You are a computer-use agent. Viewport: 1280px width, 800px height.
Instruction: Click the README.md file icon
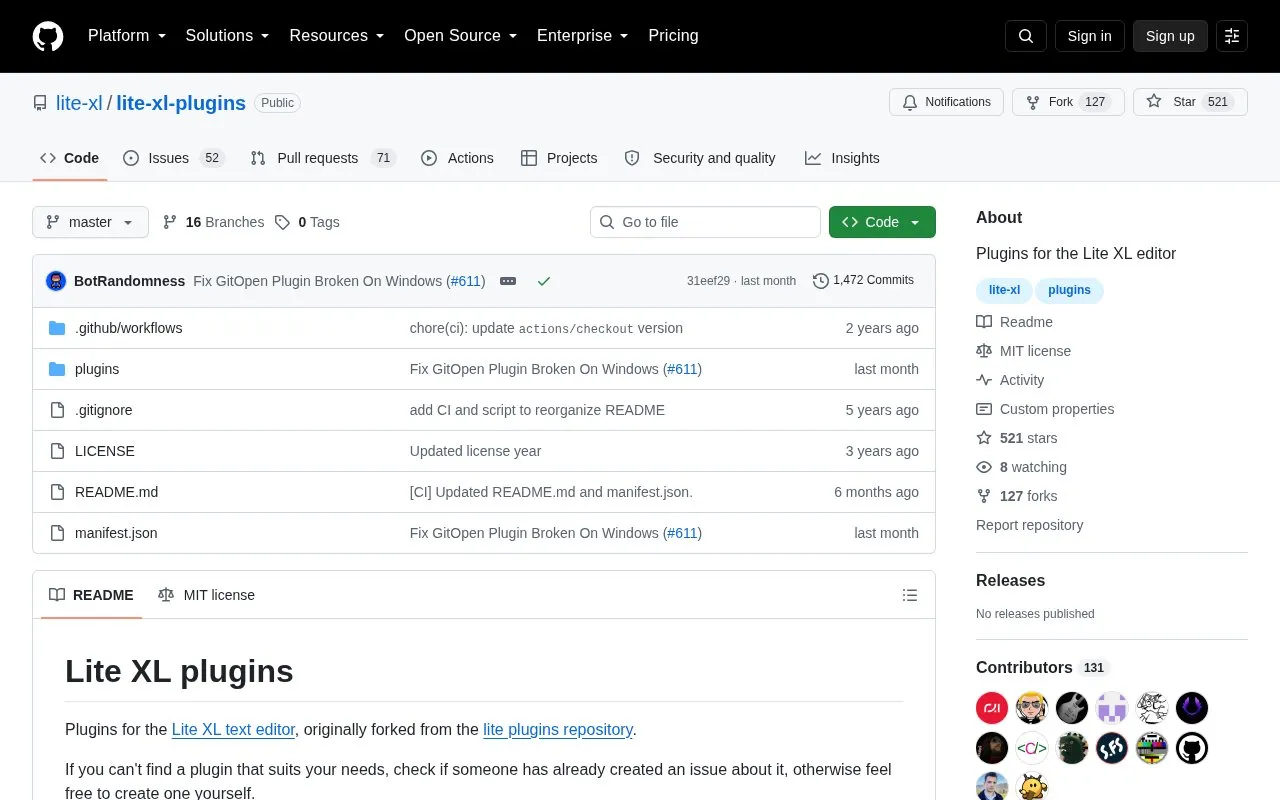pyautogui.click(x=57, y=492)
